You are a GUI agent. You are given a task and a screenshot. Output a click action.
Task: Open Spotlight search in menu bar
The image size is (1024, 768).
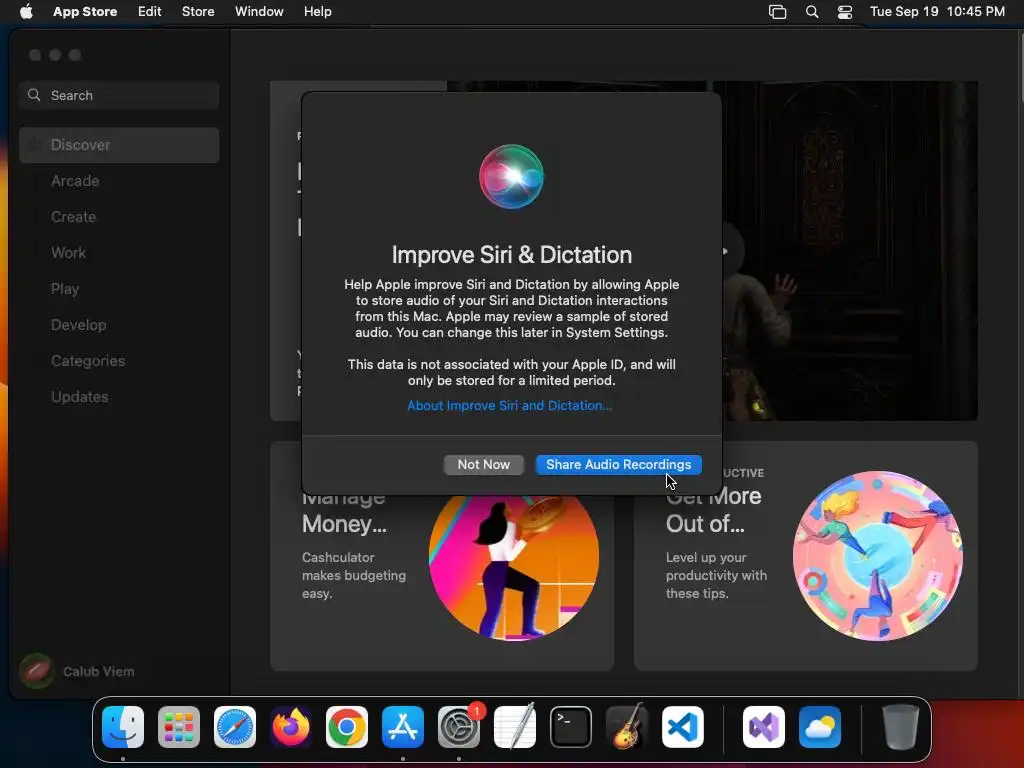[x=812, y=12]
